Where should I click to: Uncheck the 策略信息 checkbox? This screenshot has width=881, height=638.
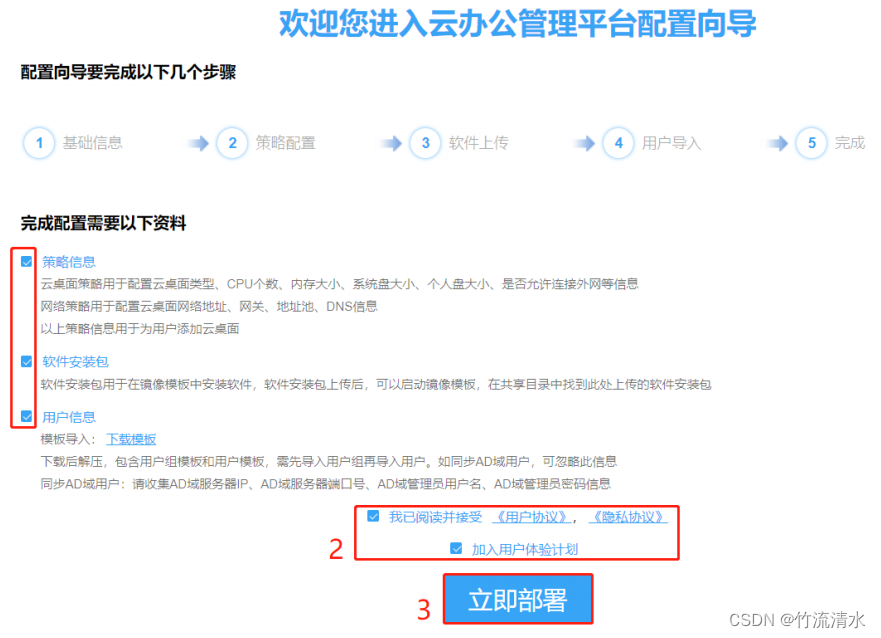(x=26, y=261)
